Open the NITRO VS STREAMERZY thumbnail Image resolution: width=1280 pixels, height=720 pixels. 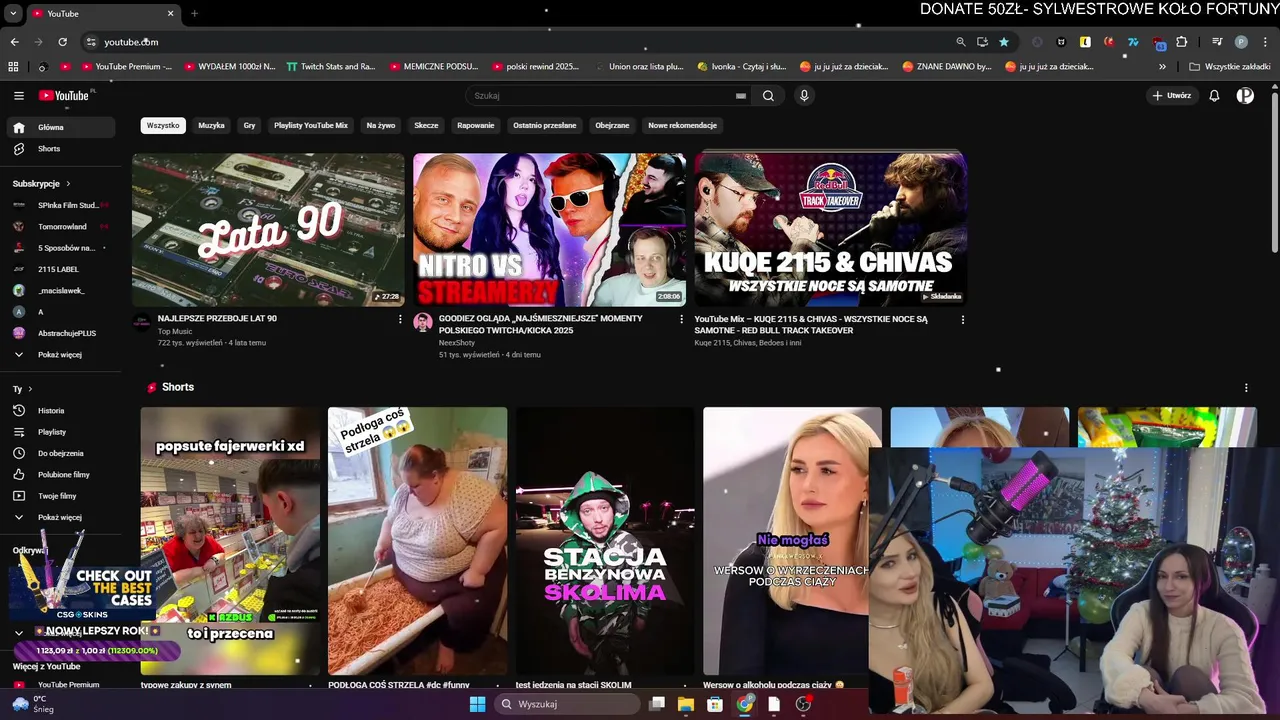(550, 230)
